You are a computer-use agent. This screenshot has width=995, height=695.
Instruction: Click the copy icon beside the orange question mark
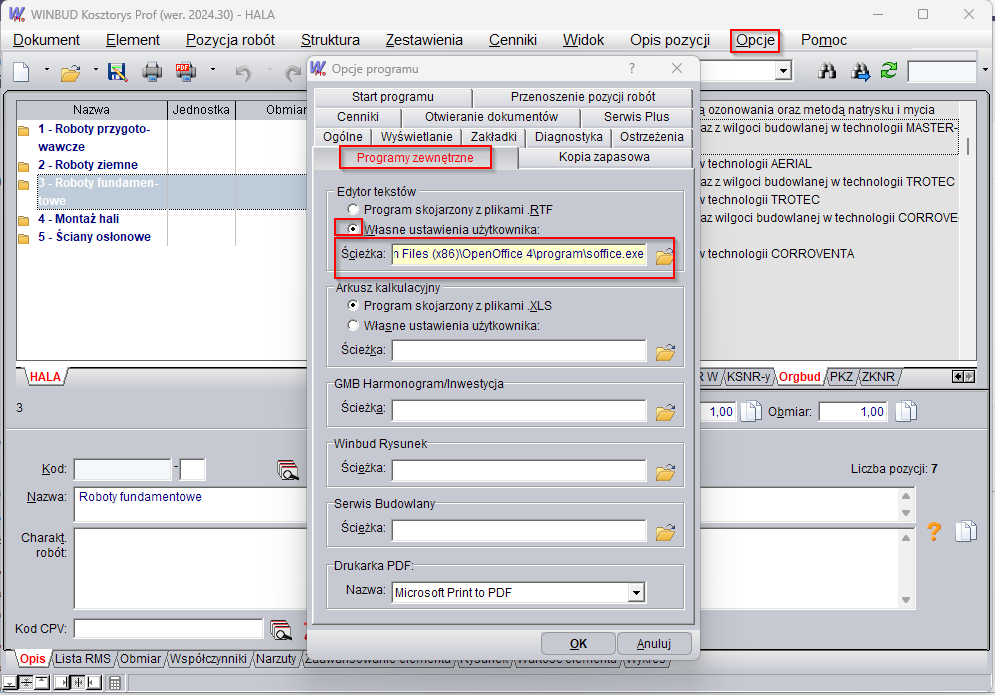(966, 531)
